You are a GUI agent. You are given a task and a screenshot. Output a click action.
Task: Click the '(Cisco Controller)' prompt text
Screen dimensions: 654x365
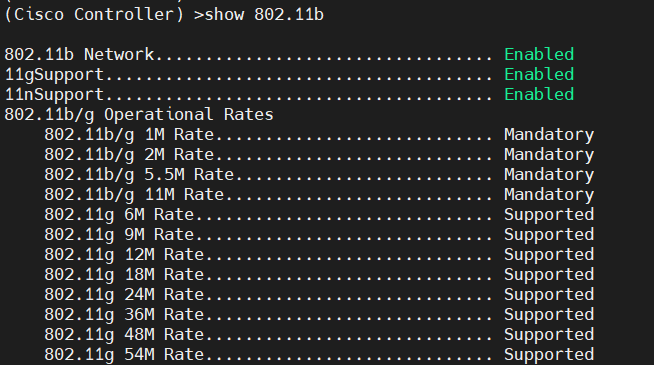pos(94,15)
